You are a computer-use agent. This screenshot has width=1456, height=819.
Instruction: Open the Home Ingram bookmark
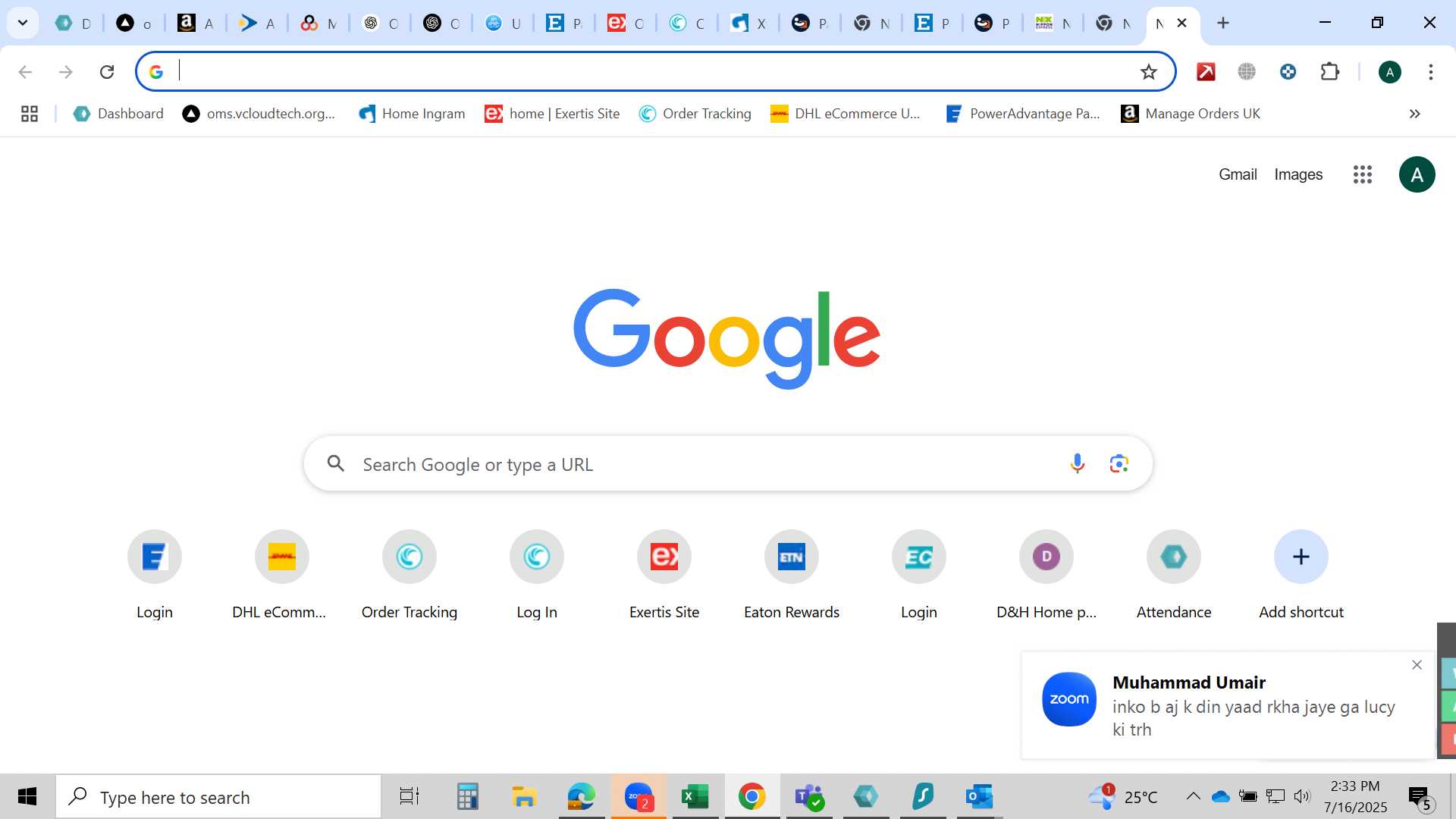click(412, 114)
